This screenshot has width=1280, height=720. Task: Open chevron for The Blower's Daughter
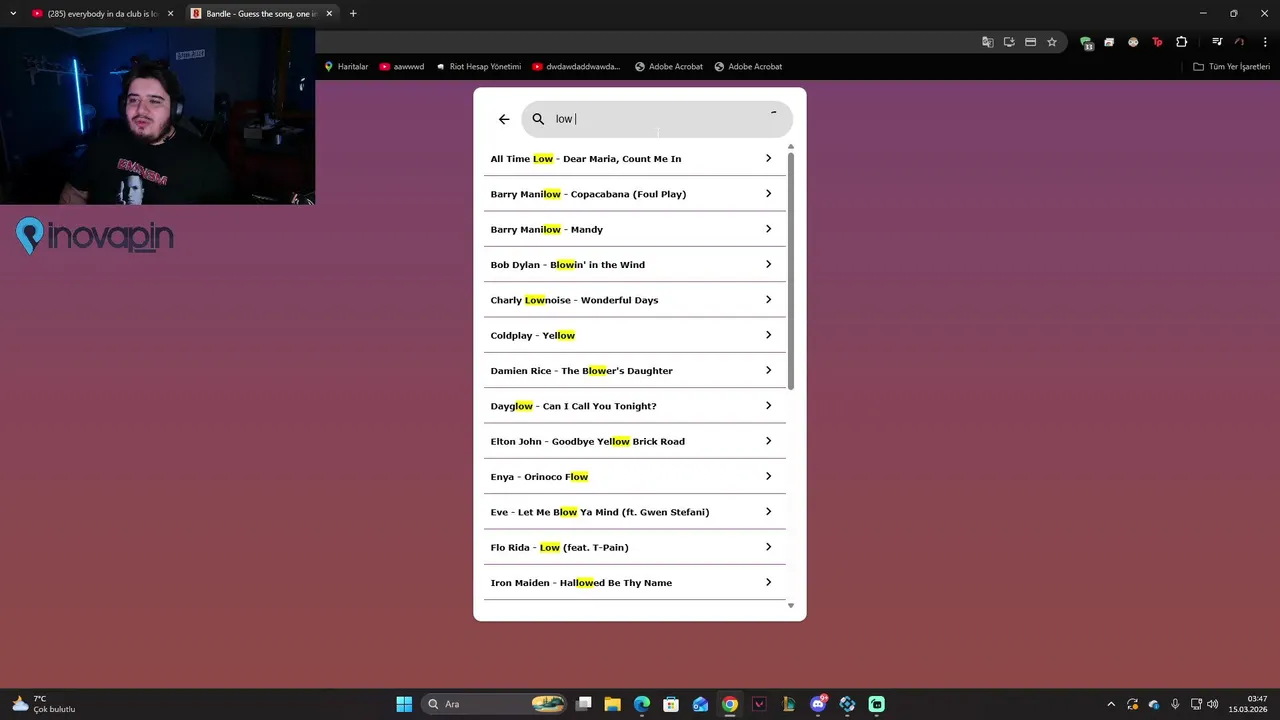point(768,370)
